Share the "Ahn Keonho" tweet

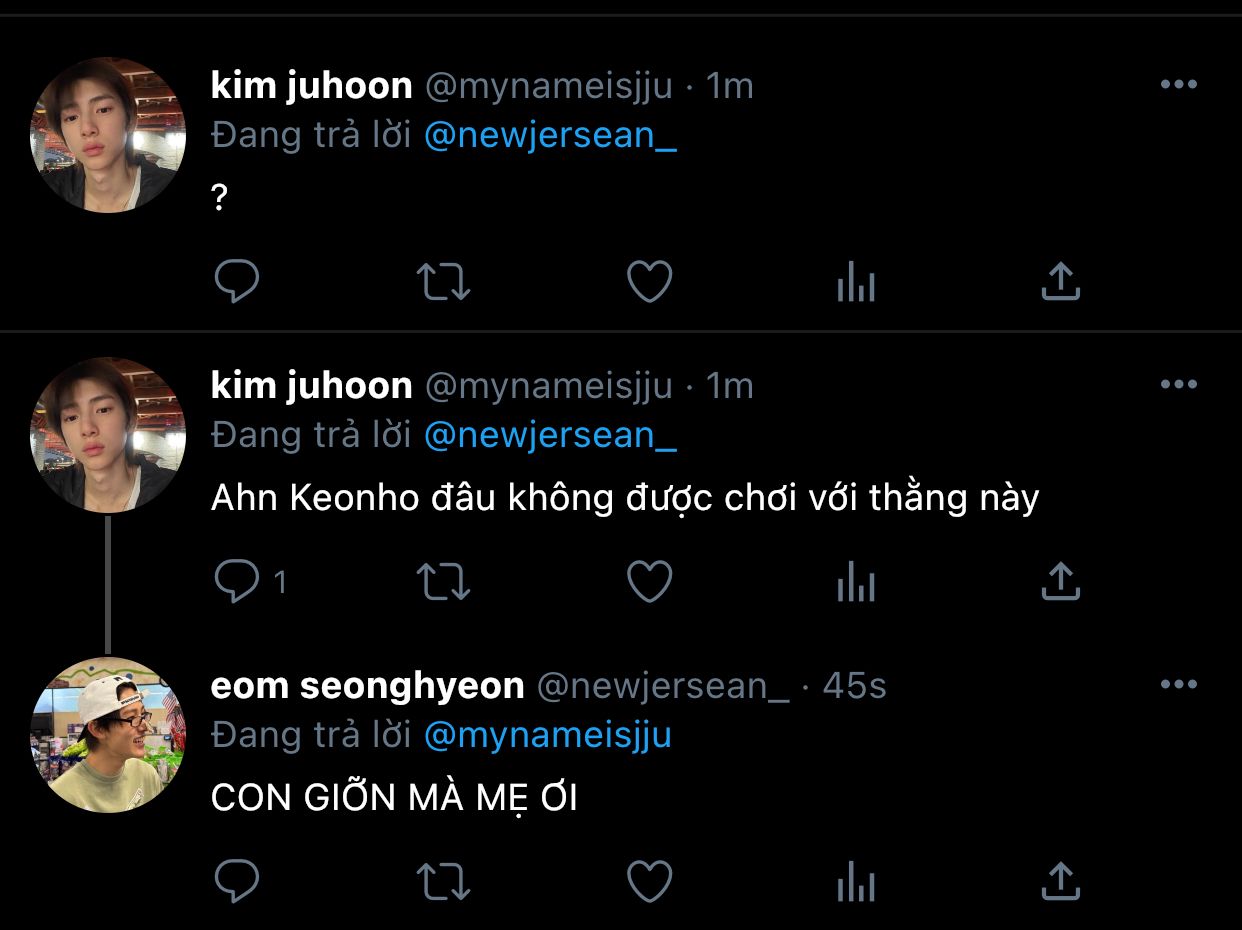1061,581
